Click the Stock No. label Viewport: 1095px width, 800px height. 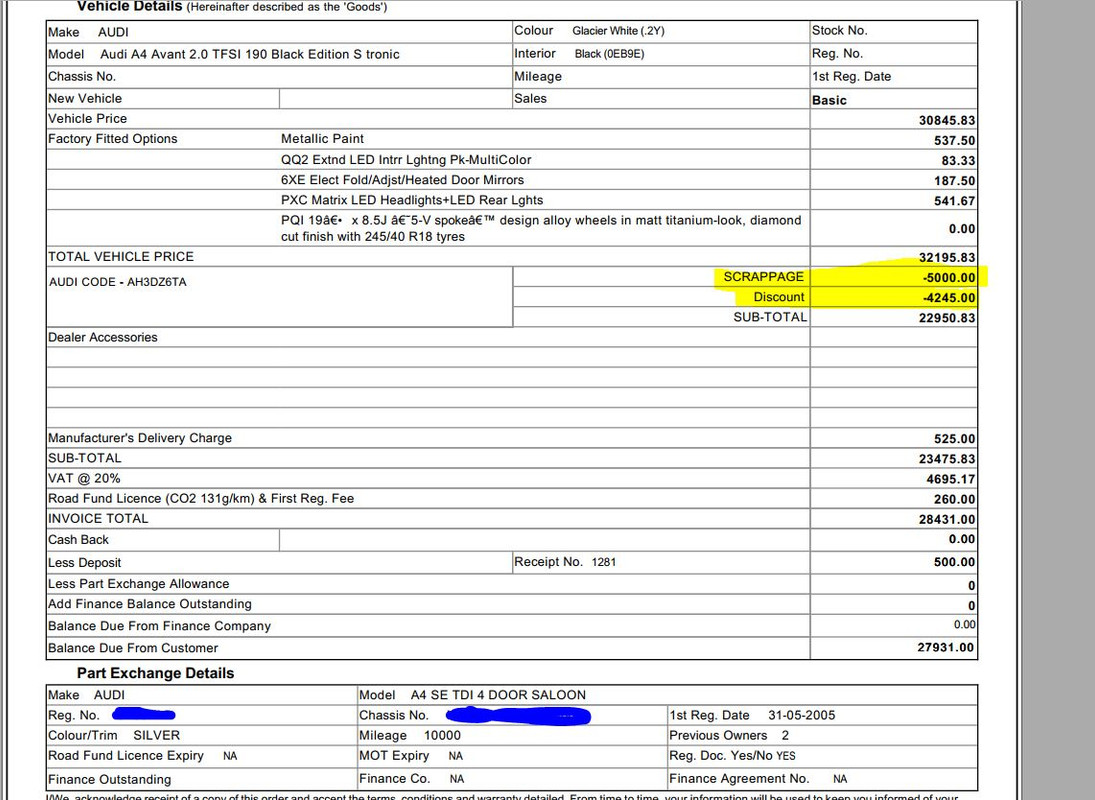[x=839, y=31]
